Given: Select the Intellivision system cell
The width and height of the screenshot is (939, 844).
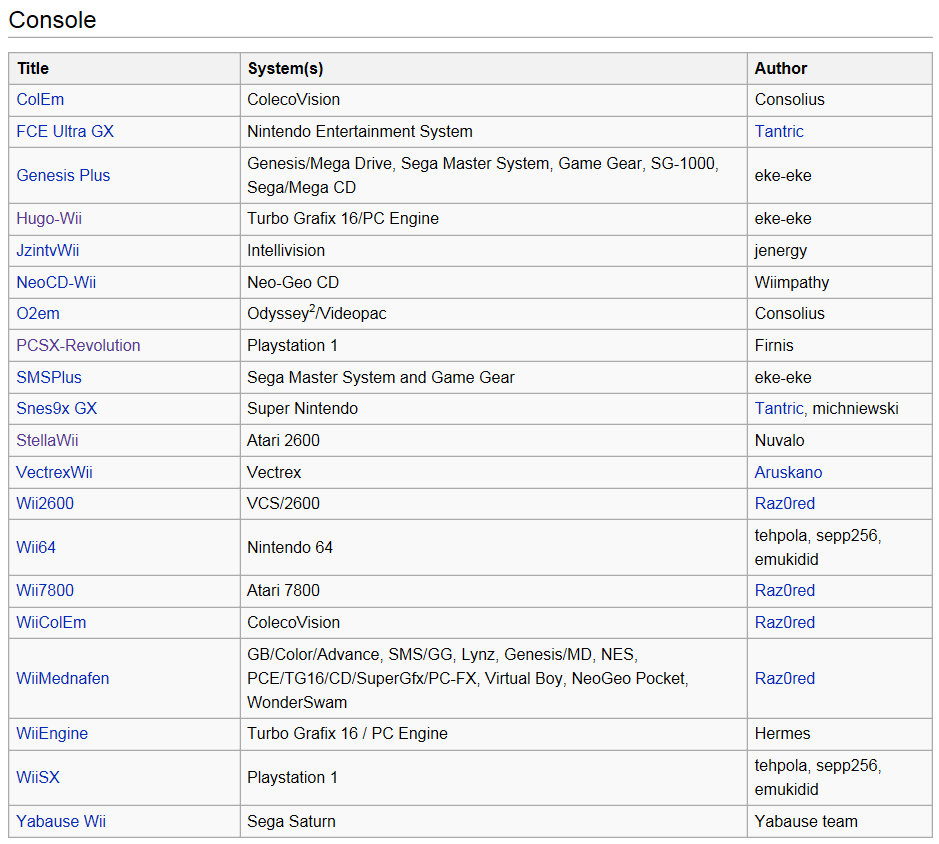Looking at the screenshot, I should (x=493, y=250).
